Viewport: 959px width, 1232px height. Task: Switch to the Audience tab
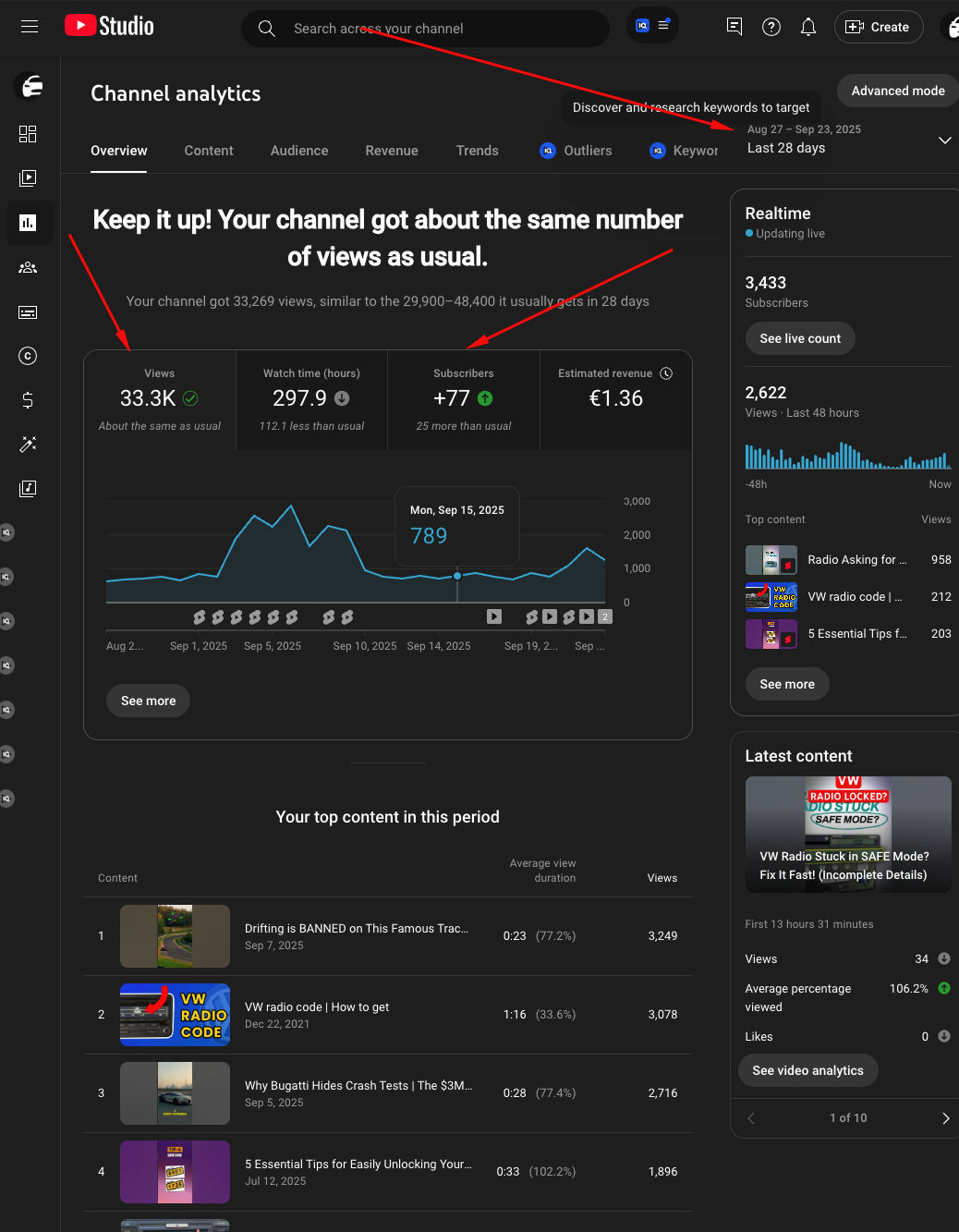[299, 151]
